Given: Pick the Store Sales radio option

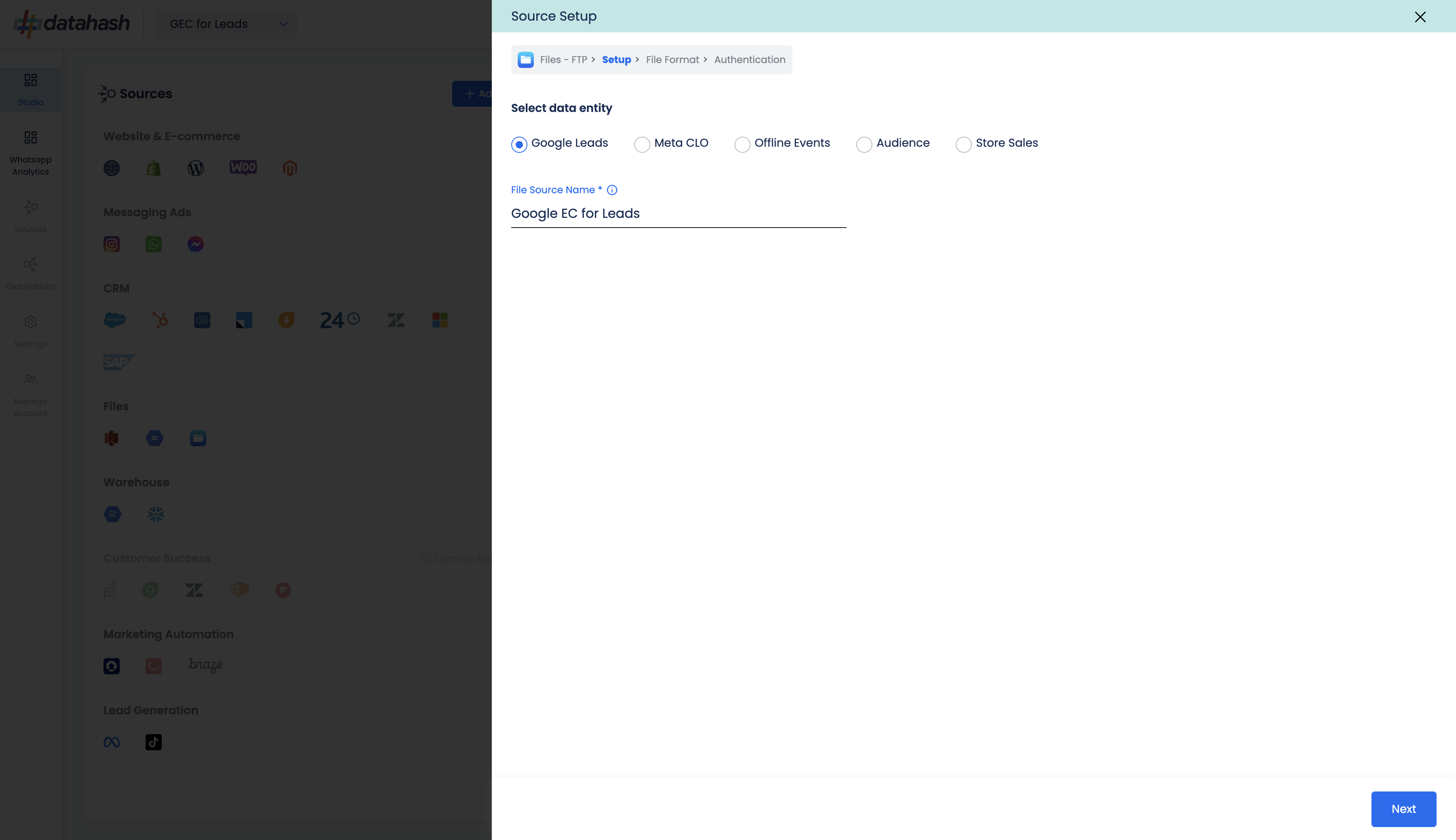Looking at the screenshot, I should pos(963,144).
